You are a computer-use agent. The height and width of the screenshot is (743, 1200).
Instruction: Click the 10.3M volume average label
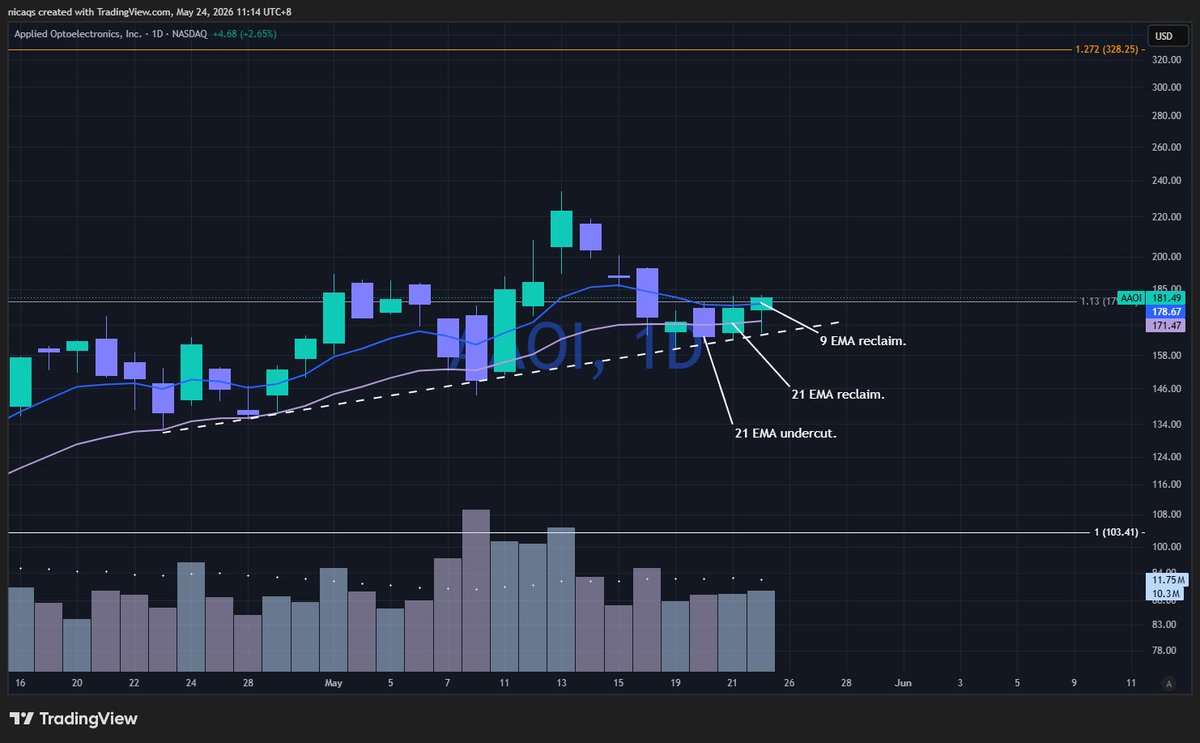[1164, 594]
